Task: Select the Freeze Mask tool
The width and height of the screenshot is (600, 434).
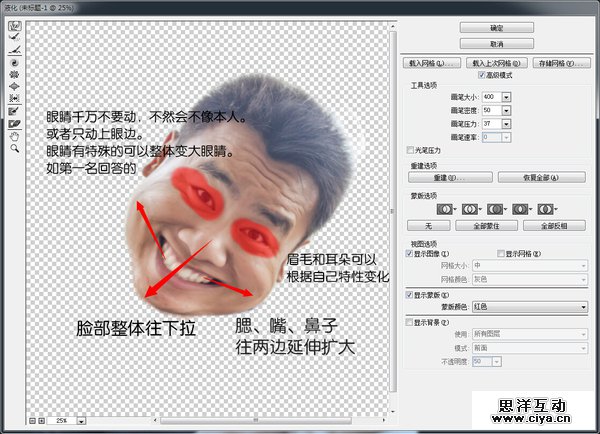Action: pyautogui.click(x=16, y=110)
